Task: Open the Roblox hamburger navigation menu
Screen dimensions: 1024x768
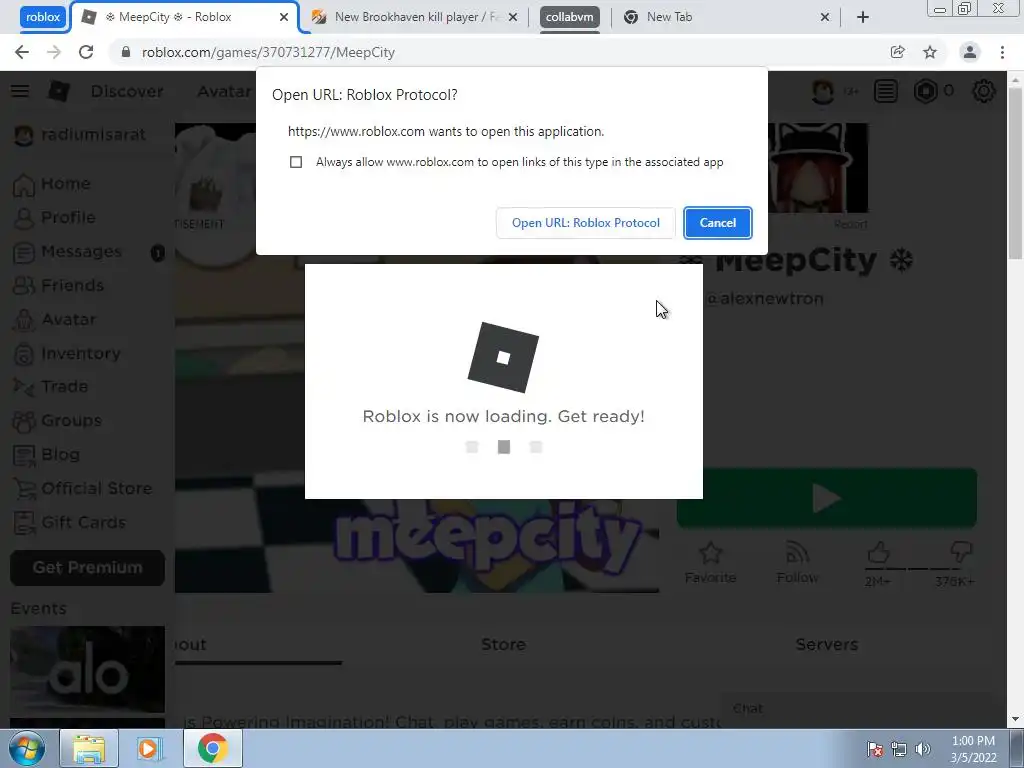Action: (x=20, y=91)
